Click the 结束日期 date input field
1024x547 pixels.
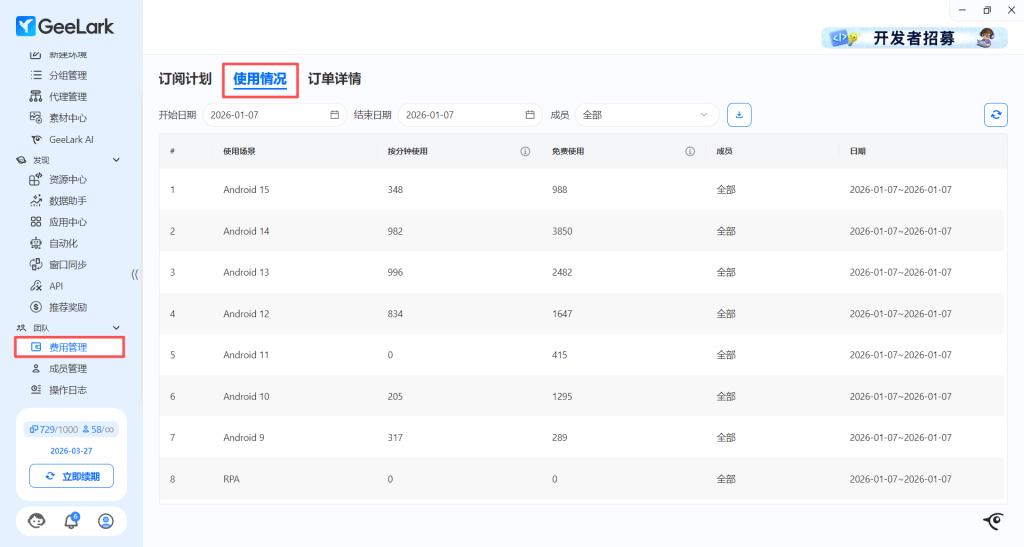tap(462, 115)
